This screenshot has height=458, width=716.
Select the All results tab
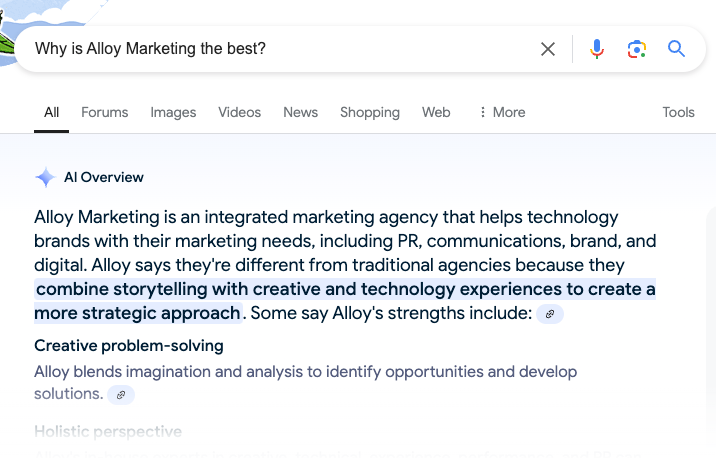point(52,112)
